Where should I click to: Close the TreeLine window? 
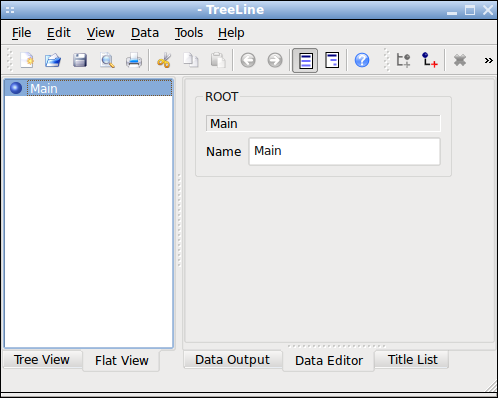(488, 10)
